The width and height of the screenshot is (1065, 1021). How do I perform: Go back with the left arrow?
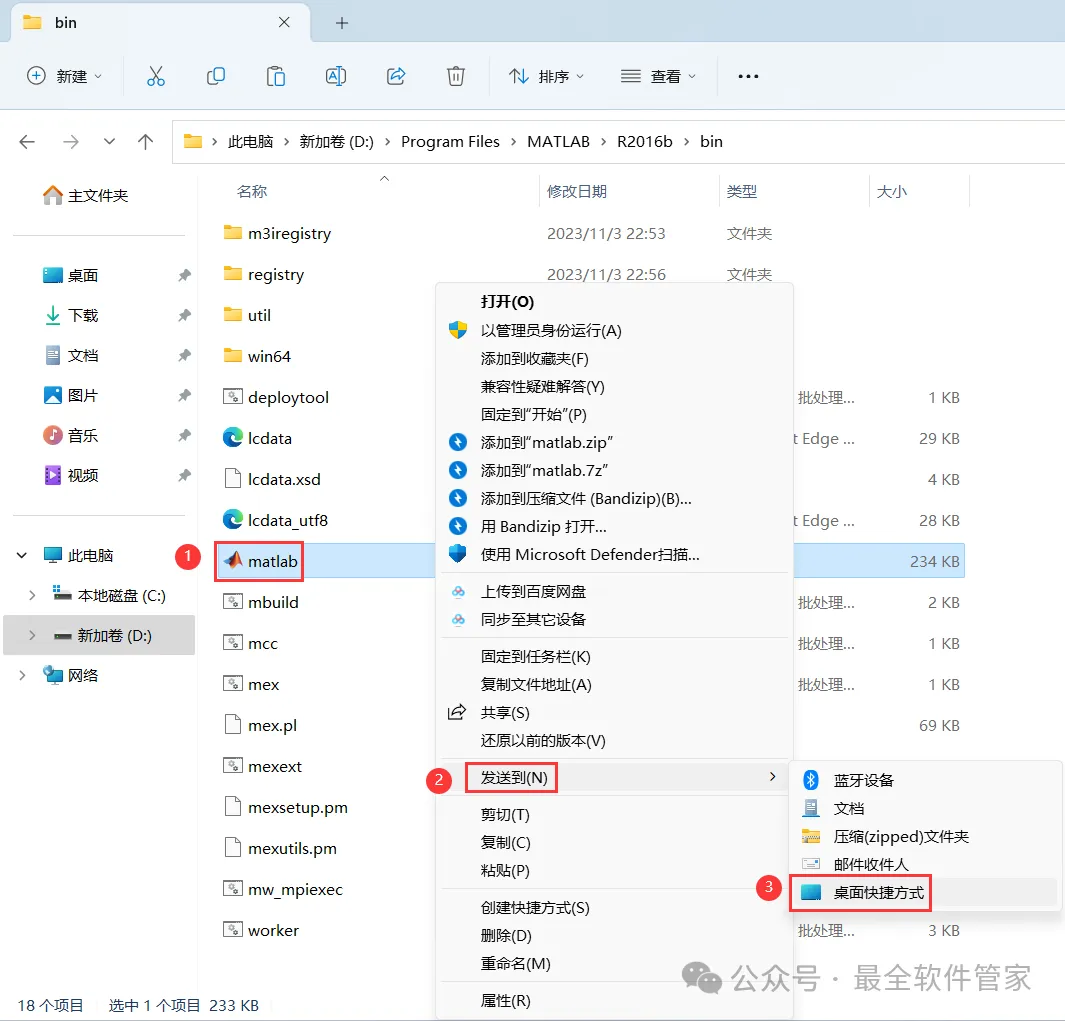point(27,141)
